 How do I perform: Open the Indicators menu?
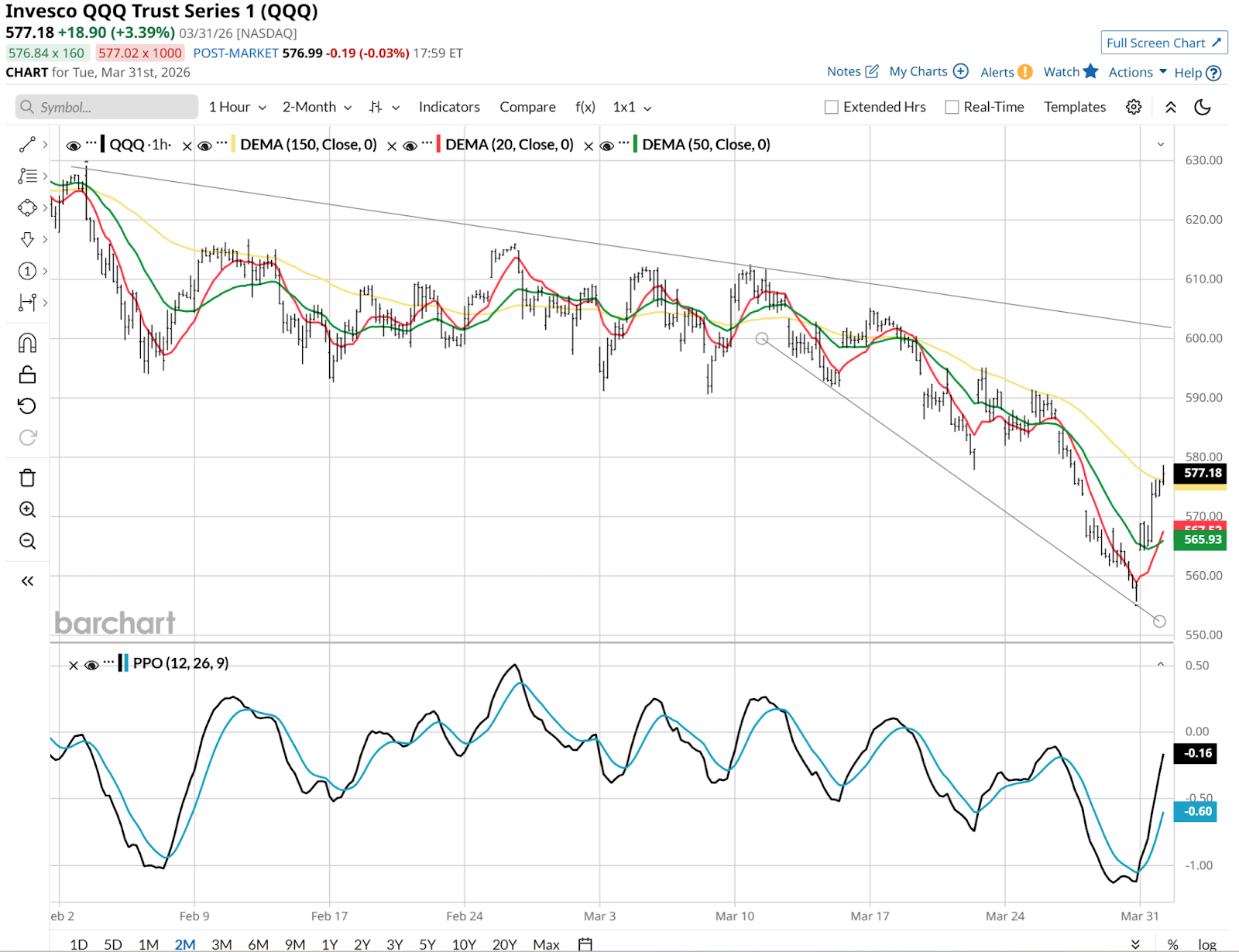click(449, 107)
